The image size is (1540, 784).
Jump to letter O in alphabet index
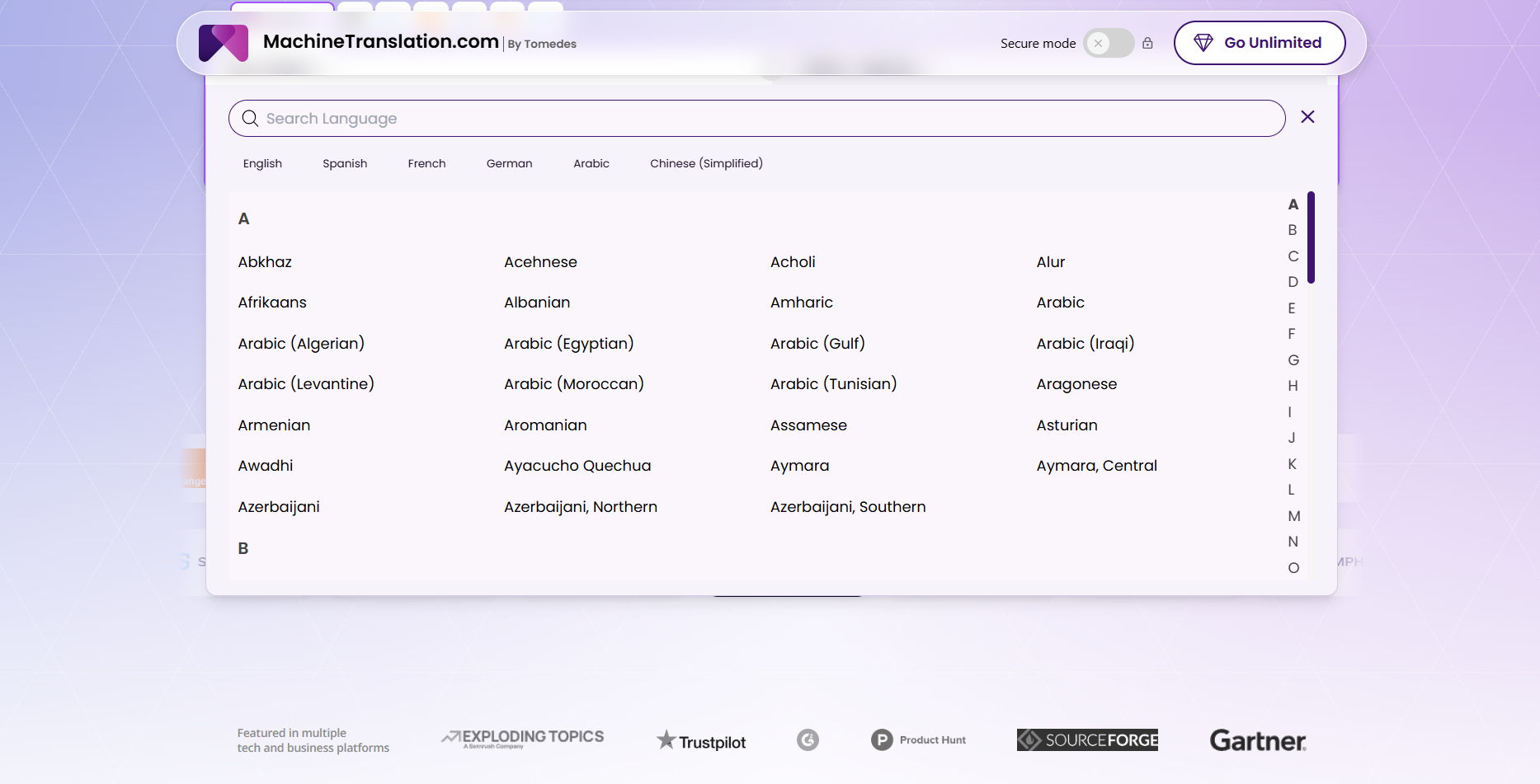coord(1293,568)
